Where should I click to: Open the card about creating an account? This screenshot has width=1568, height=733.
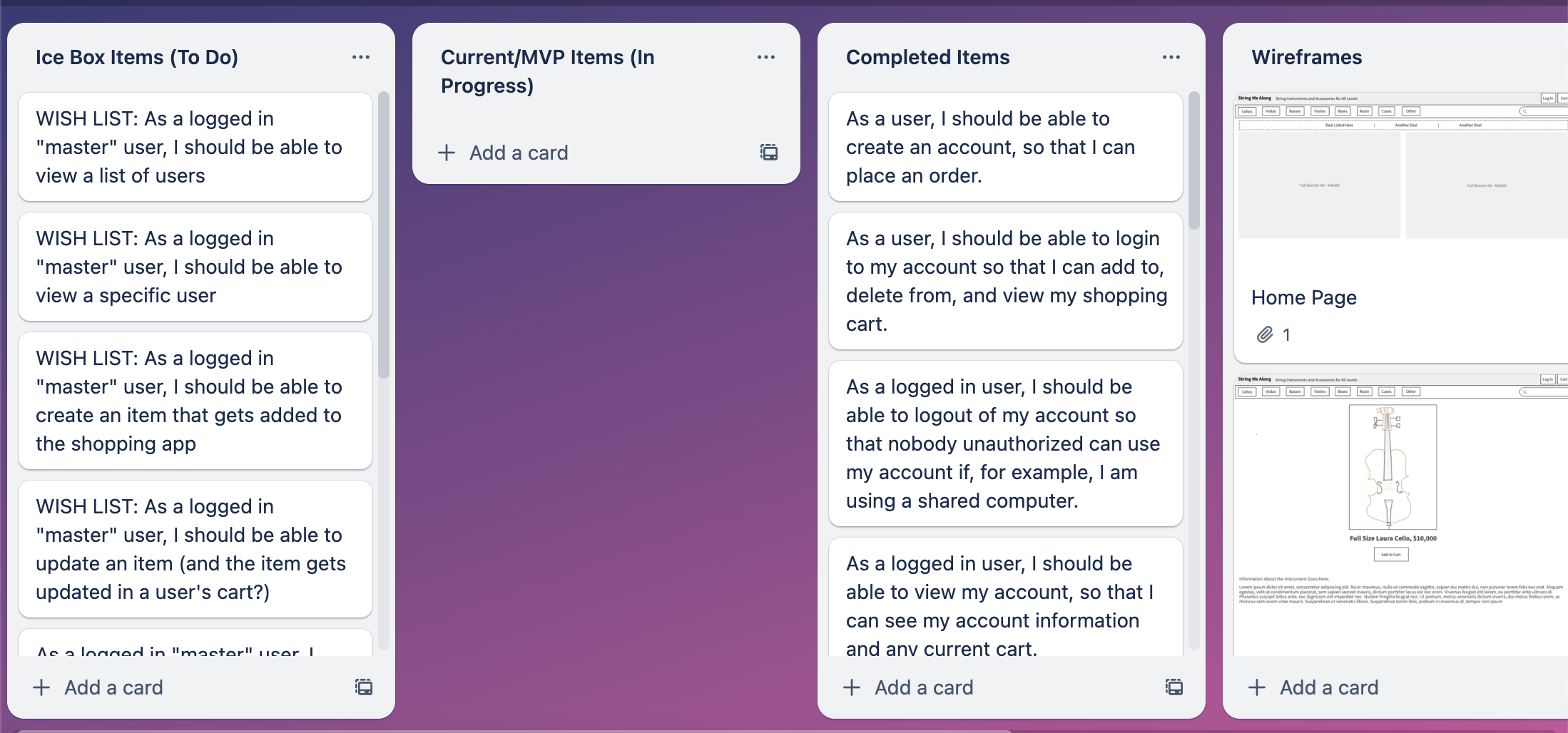click(1004, 147)
